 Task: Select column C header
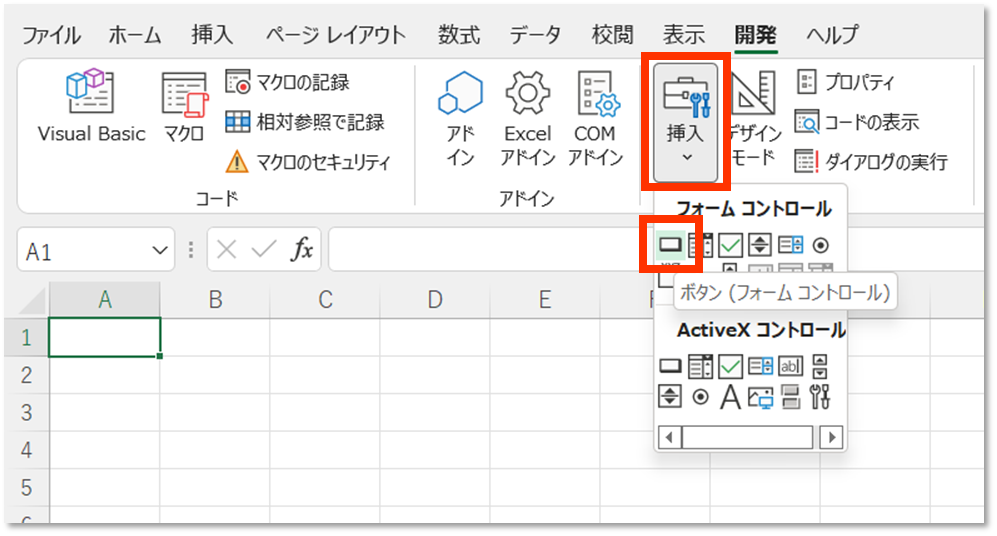coord(325,299)
